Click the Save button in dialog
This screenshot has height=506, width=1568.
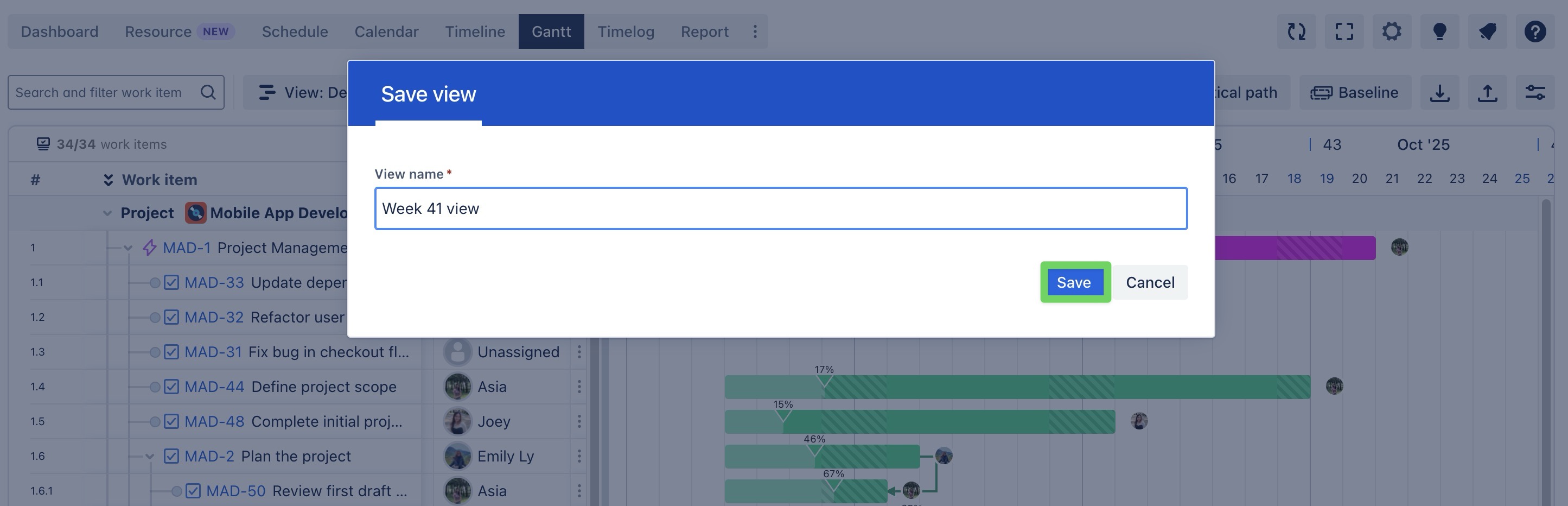tap(1075, 282)
